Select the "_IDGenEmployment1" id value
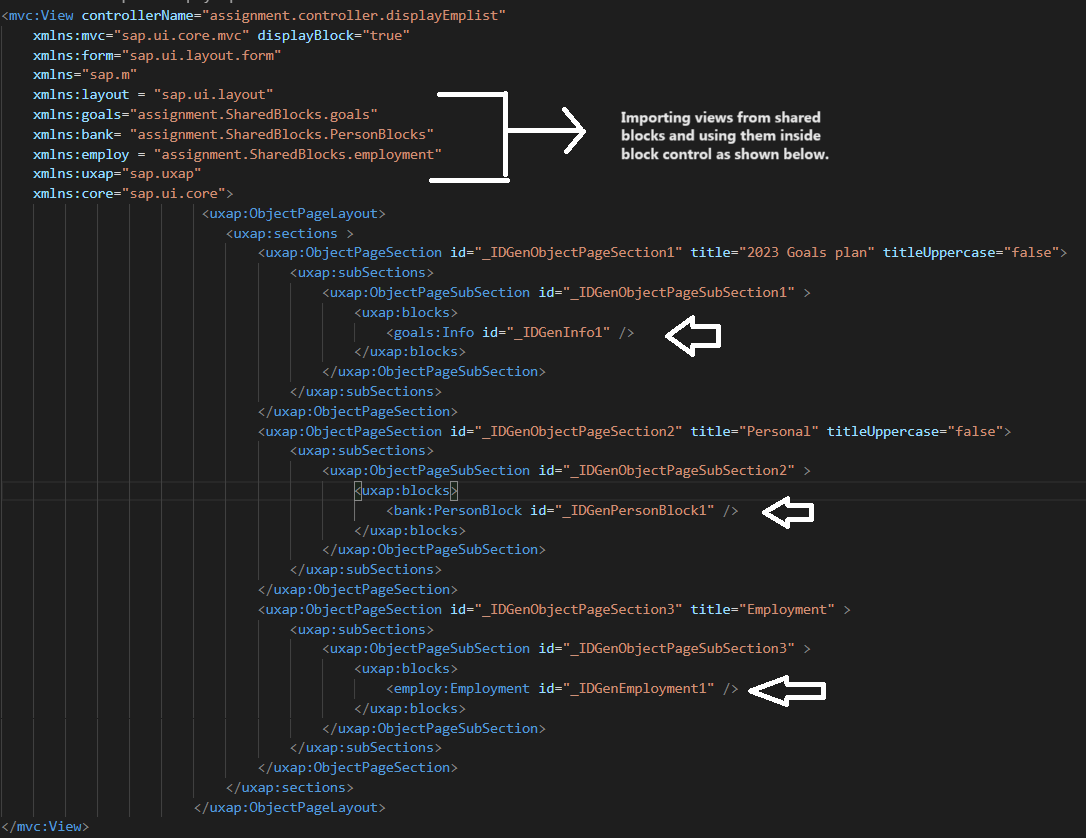Viewport: 1086px width, 838px height. 639,689
